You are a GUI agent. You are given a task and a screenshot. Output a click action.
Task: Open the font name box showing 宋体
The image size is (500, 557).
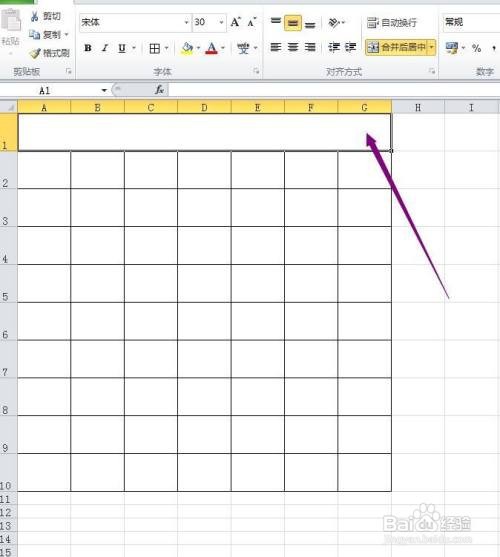tap(135, 22)
